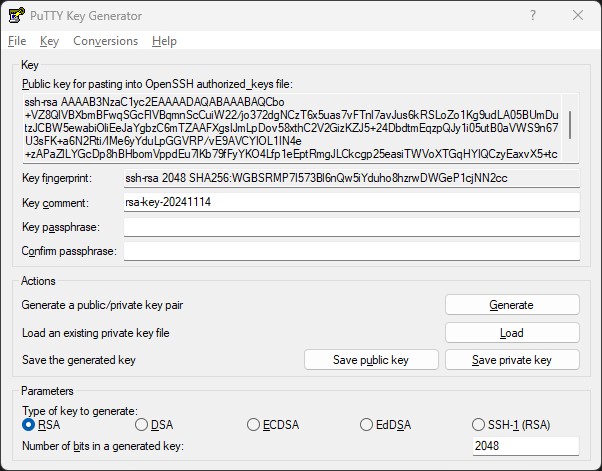Click the Key fingerprint field
This screenshot has width=602, height=471.
point(352,178)
